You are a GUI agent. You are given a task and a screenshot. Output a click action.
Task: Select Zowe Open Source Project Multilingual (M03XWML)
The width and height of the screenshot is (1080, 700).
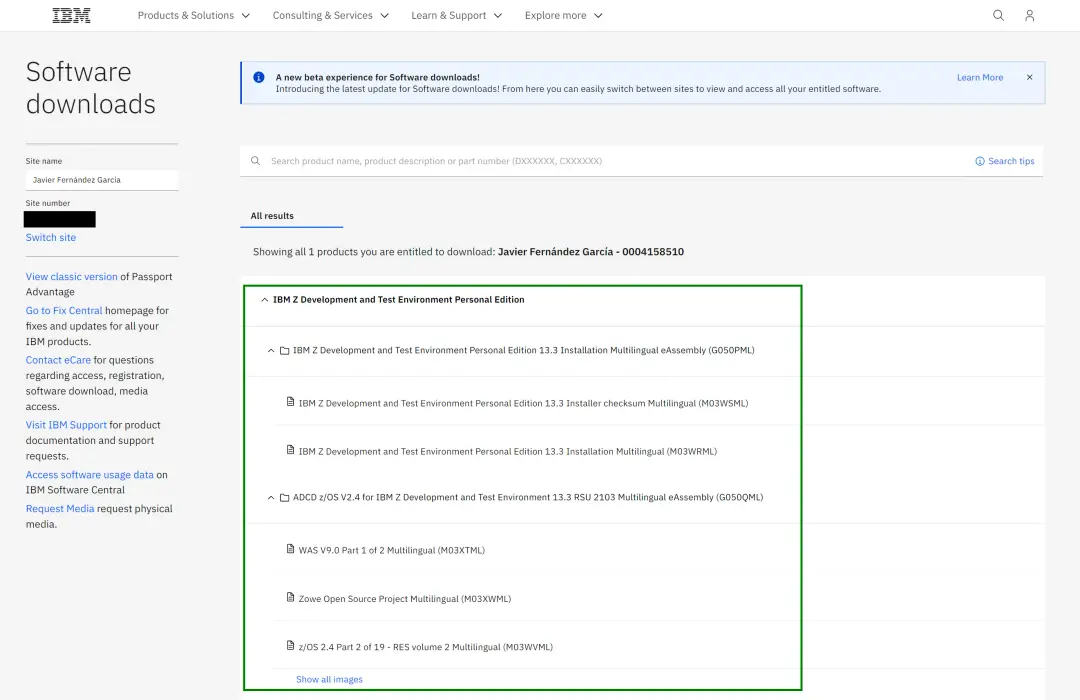[x=404, y=599]
